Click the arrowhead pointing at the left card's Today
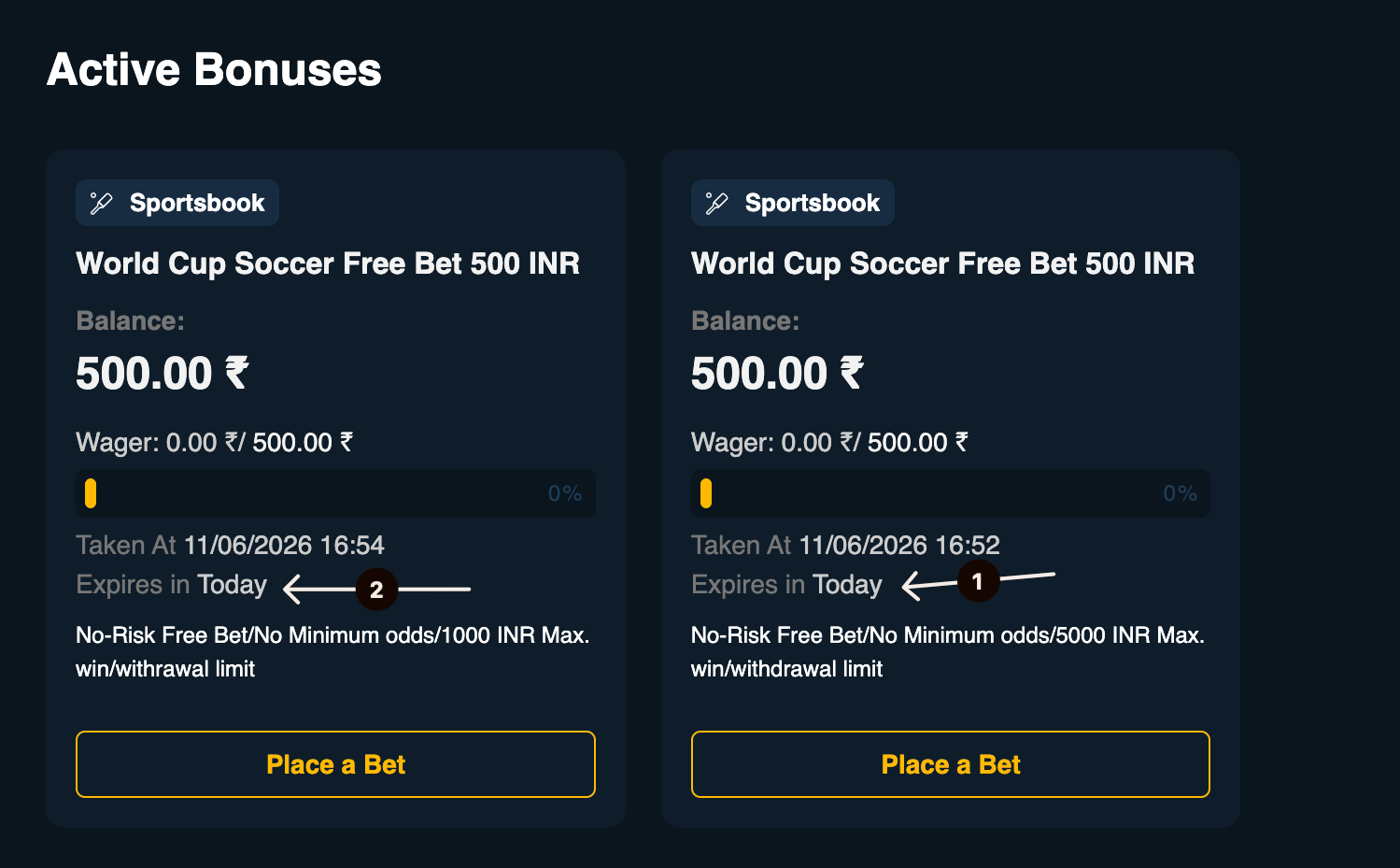Viewport: 1400px width, 868px height. click(x=293, y=589)
